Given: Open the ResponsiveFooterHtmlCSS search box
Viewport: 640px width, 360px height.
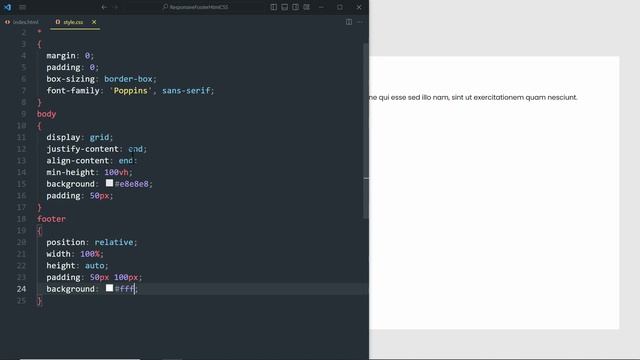Looking at the screenshot, I should pyautogui.click(x=196, y=7).
